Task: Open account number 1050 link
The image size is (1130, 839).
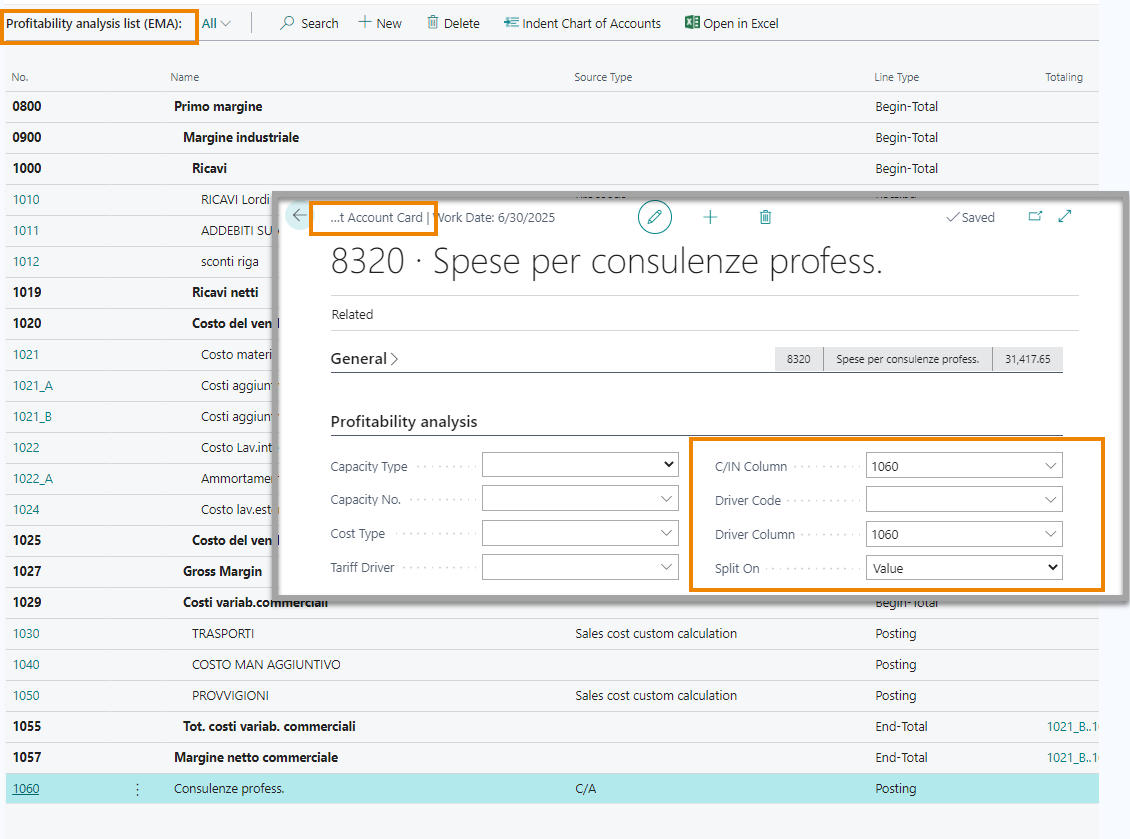Action: 26,696
